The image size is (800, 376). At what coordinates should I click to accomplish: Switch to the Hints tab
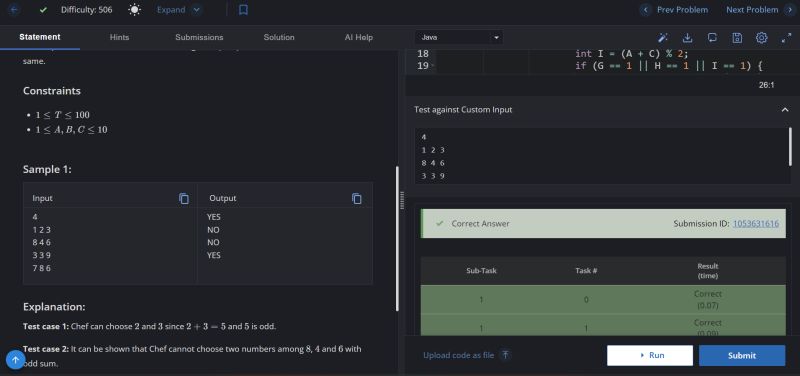[x=119, y=37]
